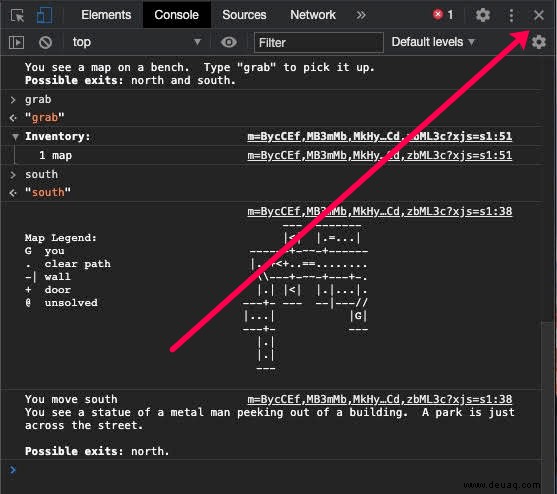Switch to the Elements tab
557x494 pixels.
click(x=106, y=15)
